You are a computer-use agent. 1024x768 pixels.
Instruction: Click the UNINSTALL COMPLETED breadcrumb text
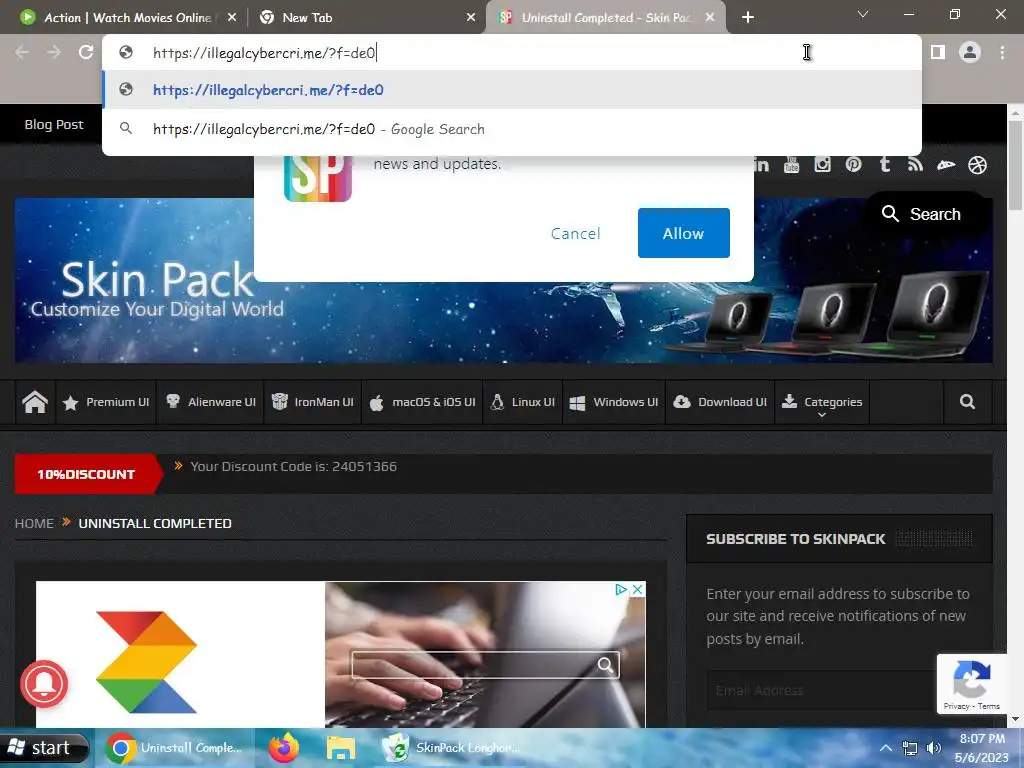(x=155, y=523)
